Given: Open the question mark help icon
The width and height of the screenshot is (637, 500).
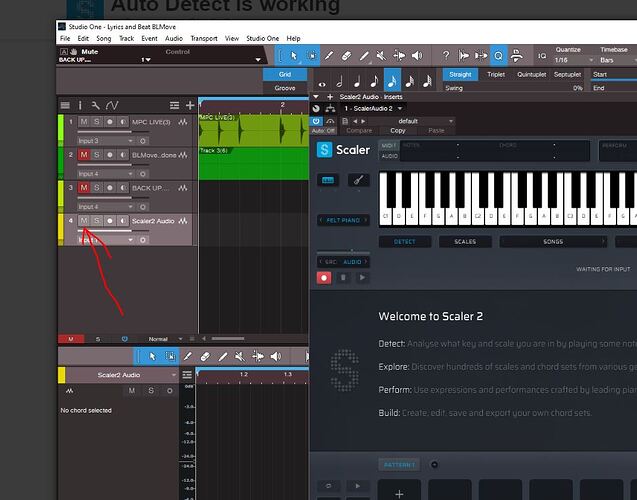Looking at the screenshot, I should tap(446, 56).
